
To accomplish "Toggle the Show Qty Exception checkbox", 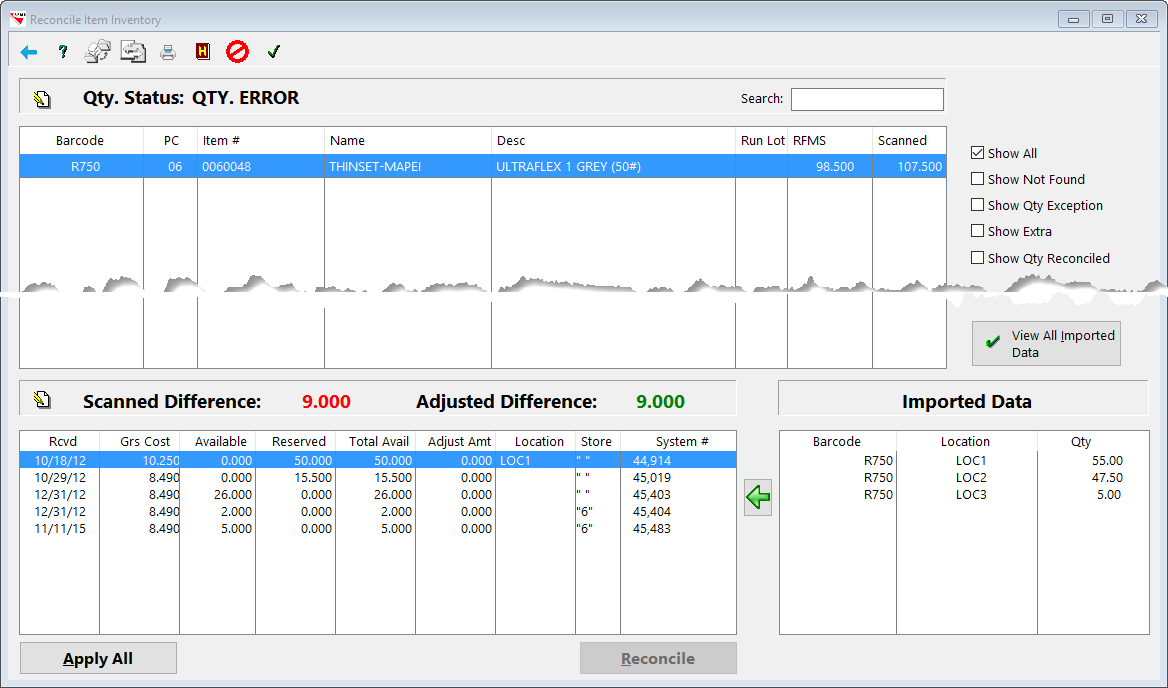I will tap(978, 205).
